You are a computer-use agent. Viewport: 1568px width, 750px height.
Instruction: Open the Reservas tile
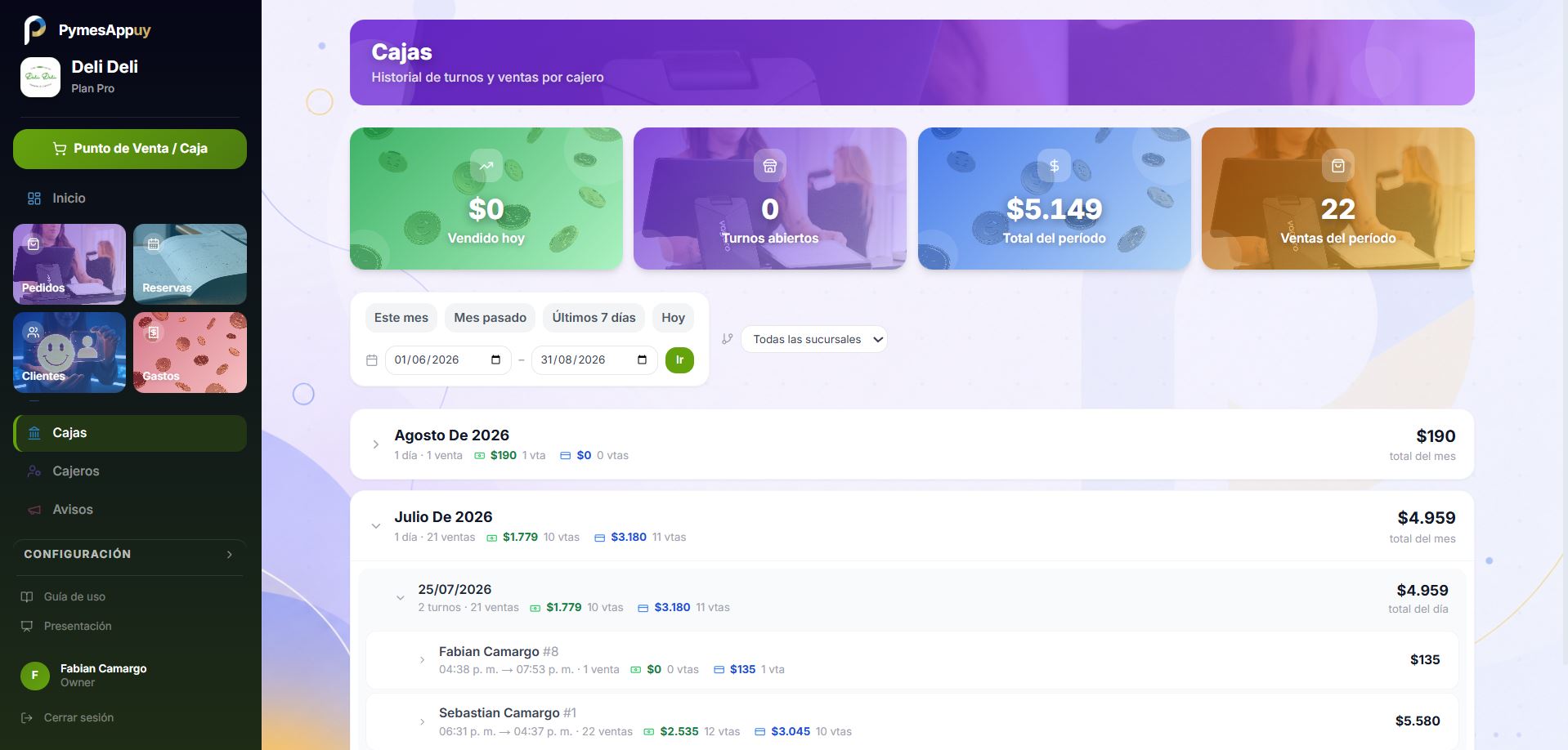(190, 264)
